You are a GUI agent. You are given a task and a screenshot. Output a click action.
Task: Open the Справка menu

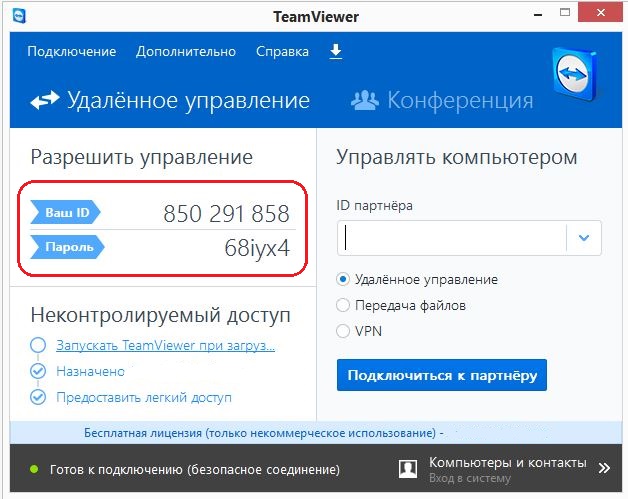[x=282, y=52]
